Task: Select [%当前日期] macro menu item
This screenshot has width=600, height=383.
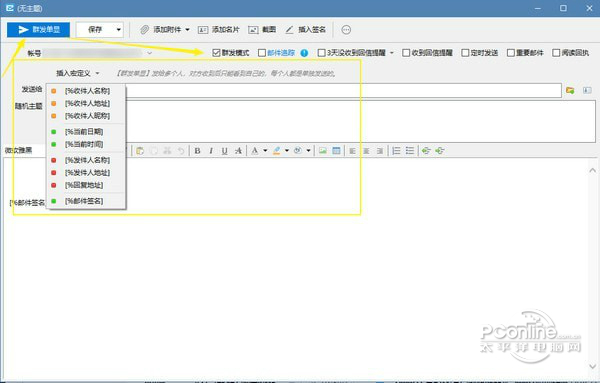Action: [86, 132]
